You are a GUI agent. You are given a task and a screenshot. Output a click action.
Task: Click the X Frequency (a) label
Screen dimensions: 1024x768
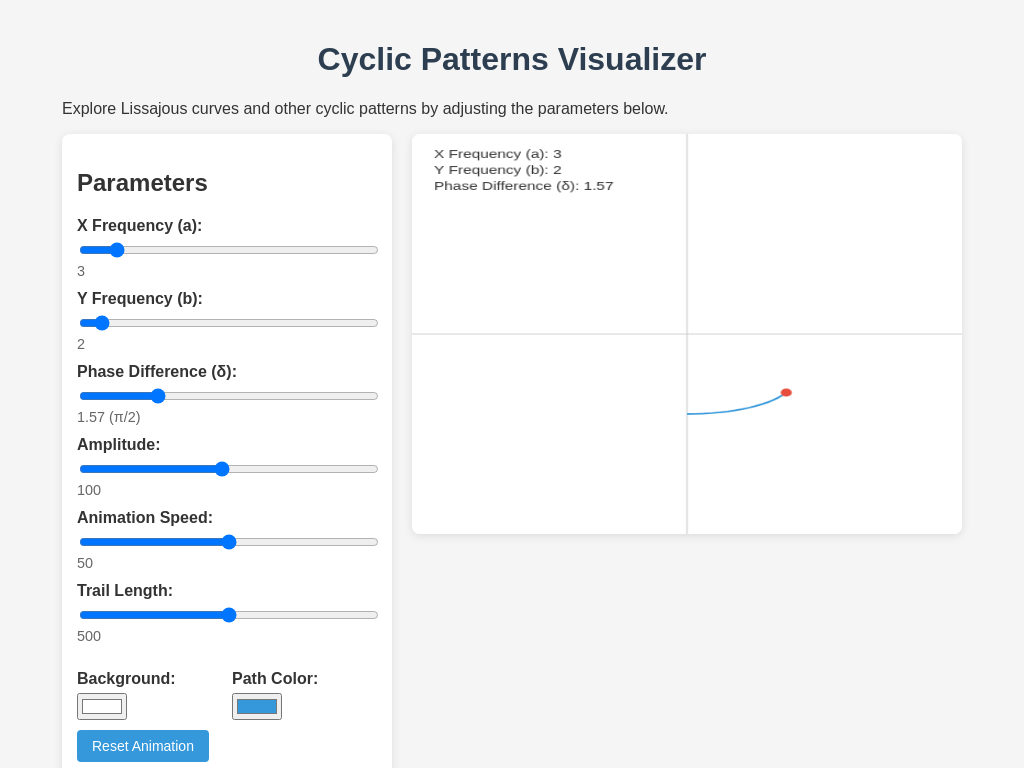coord(139,226)
